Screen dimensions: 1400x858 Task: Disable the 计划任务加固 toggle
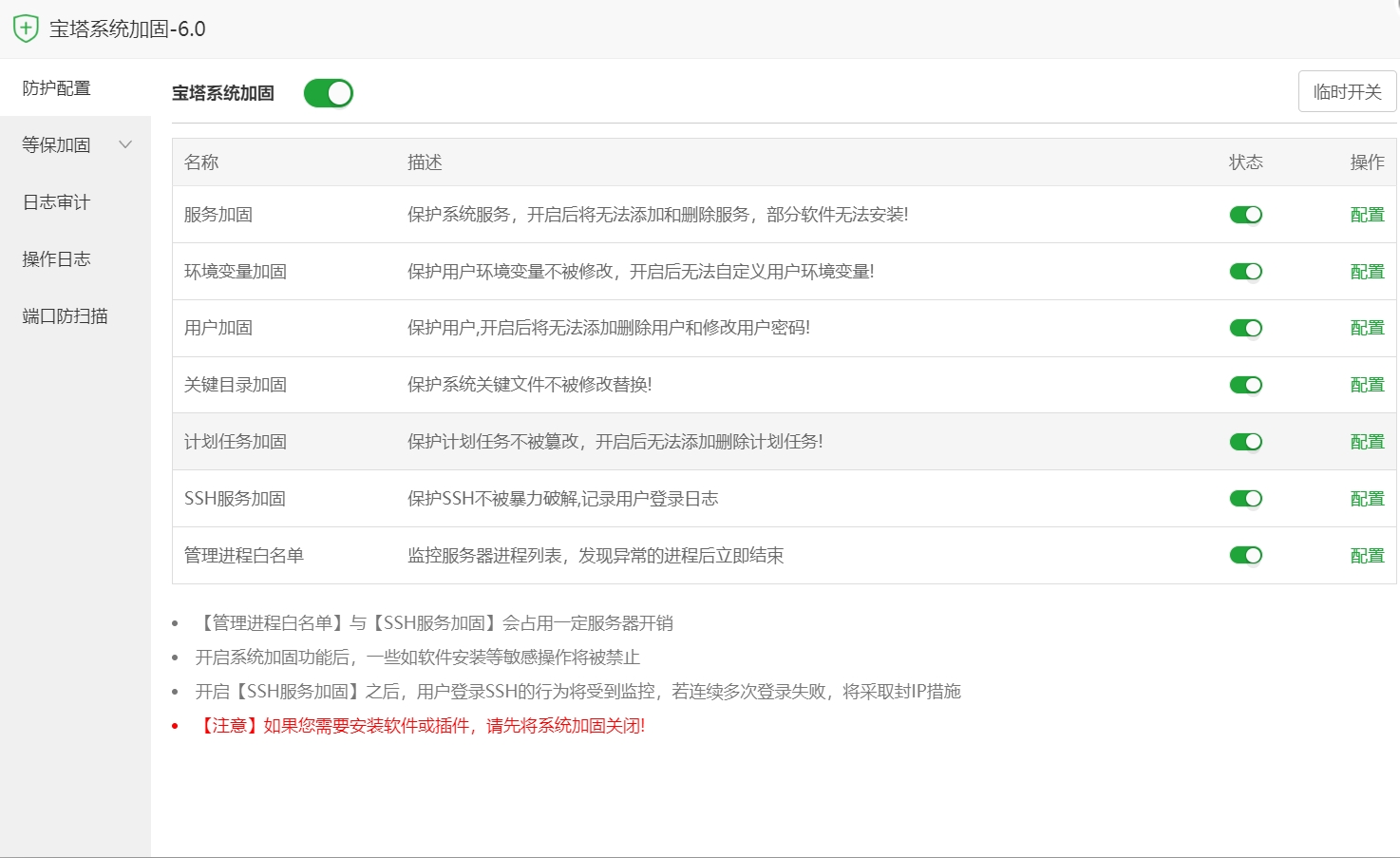coord(1245,442)
